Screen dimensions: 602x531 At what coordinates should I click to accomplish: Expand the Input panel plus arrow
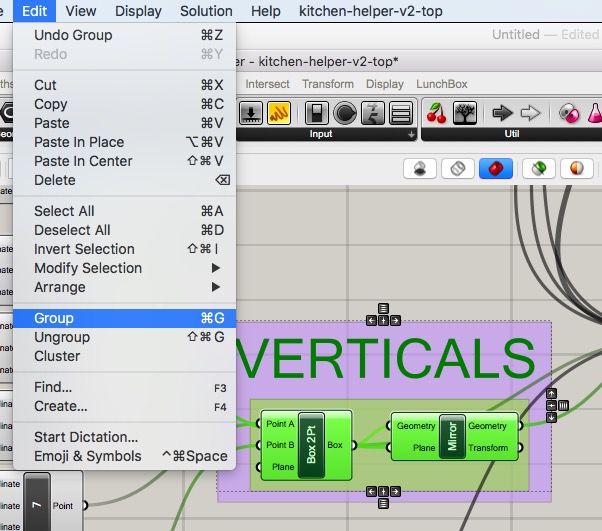[411, 134]
